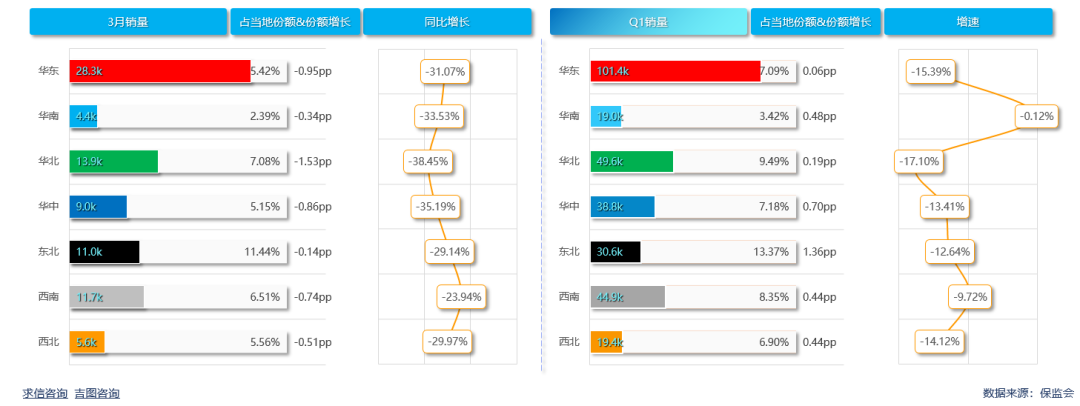This screenshot has width=1080, height=406.
Task: Select the -9.72% data label
Action: [971, 297]
